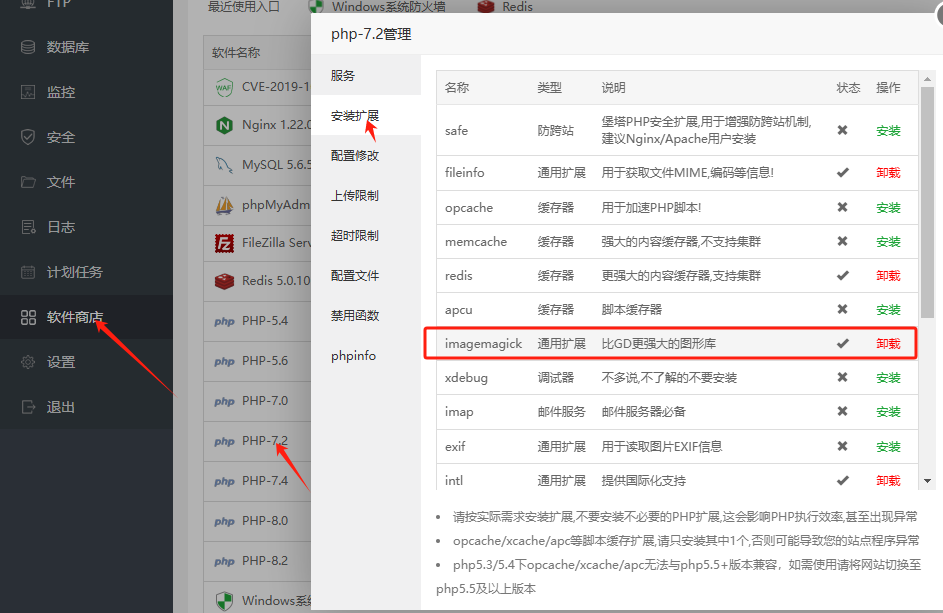Click the 状态 column header

click(848, 87)
